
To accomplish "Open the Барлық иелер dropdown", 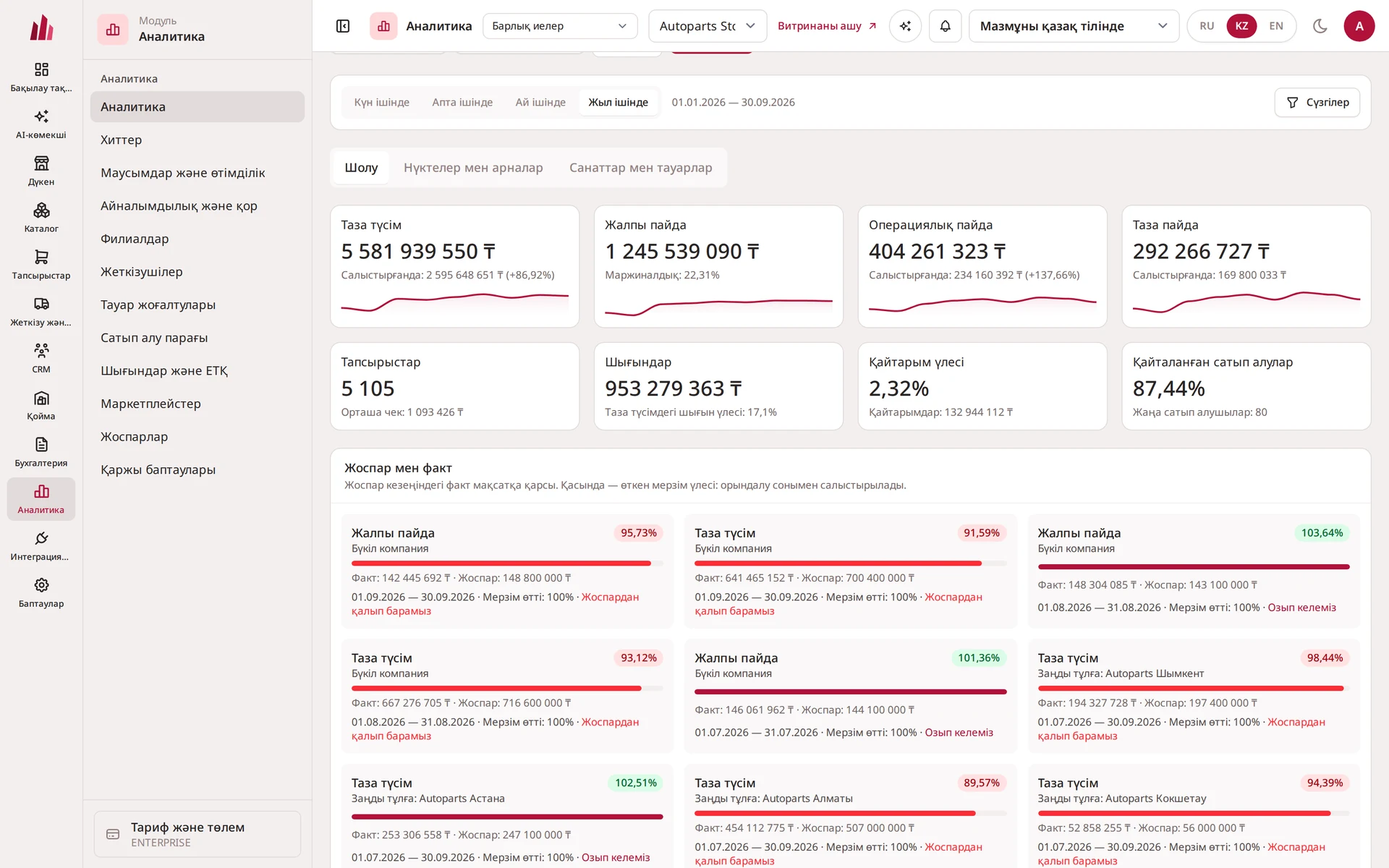I will [x=559, y=26].
